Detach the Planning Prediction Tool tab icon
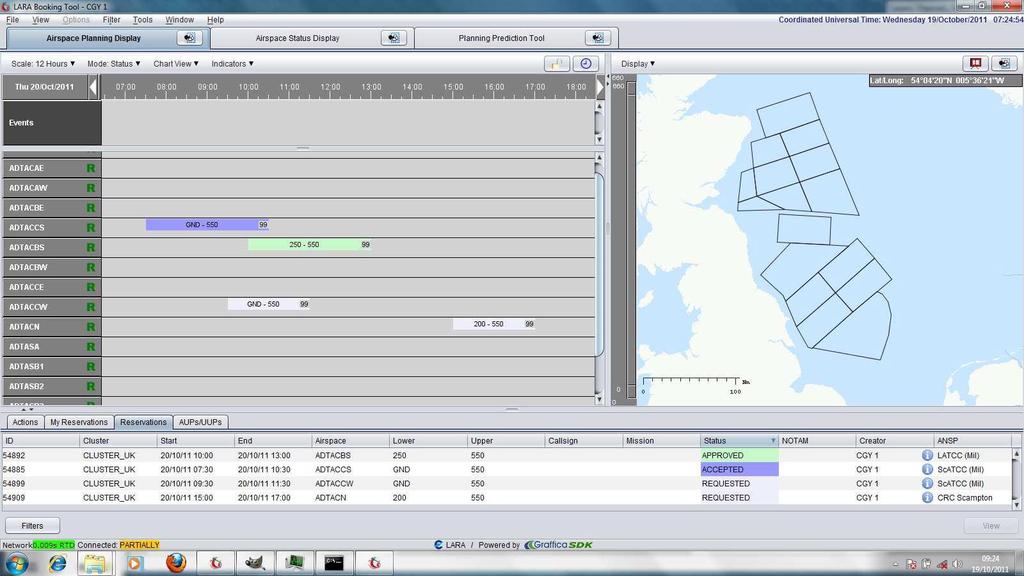 coord(598,38)
